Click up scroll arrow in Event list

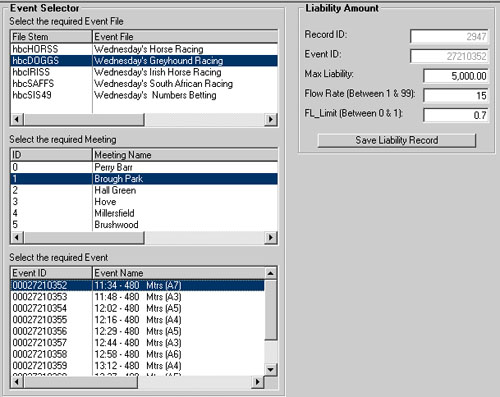270,273
